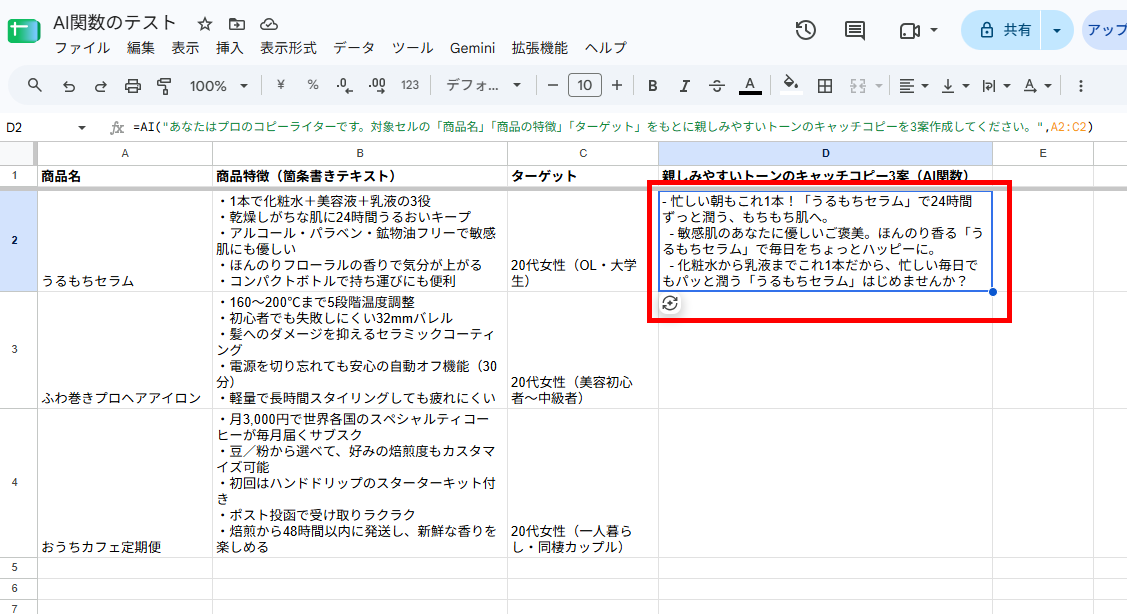Rename document title AI関数のテスト

[115, 23]
